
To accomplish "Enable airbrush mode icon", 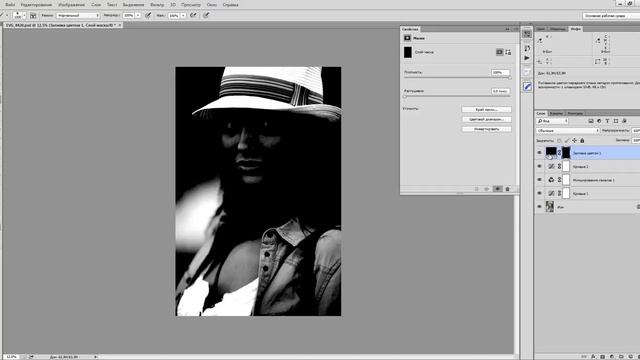I will (x=193, y=16).
